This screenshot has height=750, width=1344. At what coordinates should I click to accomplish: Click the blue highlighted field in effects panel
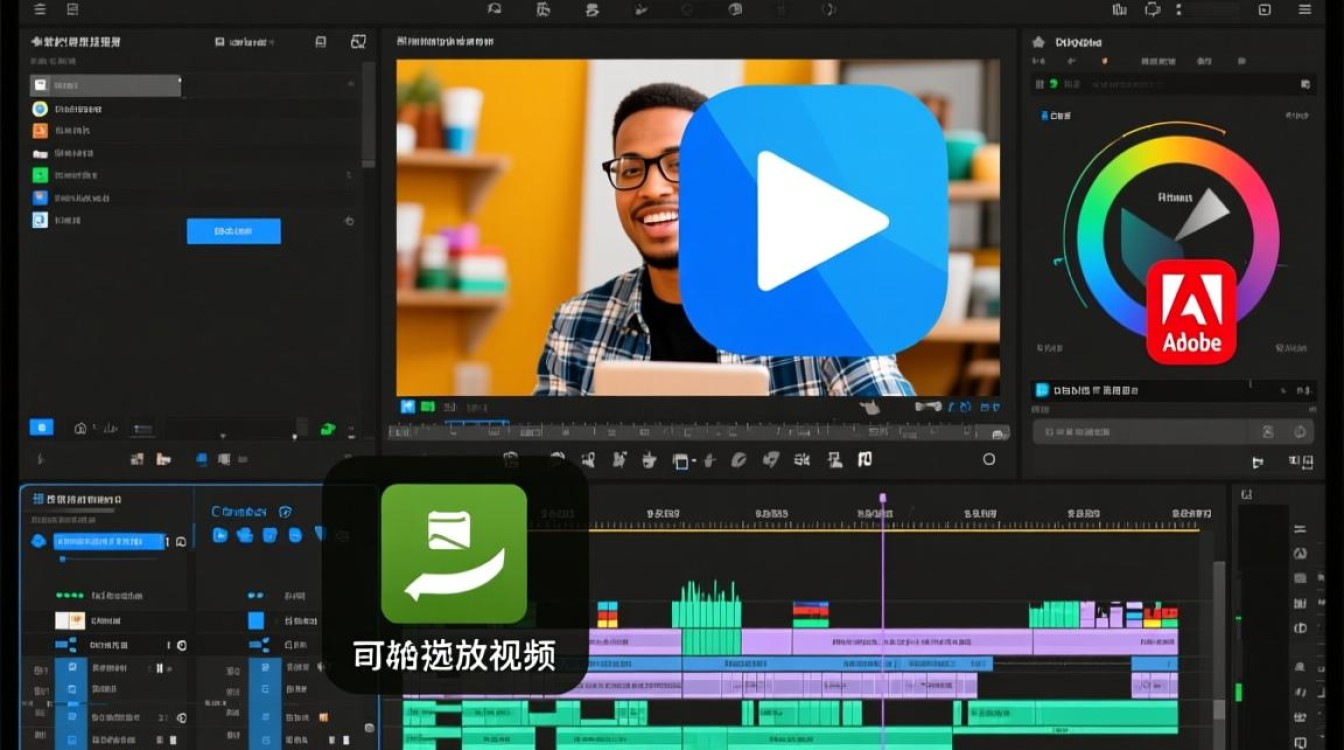110,541
